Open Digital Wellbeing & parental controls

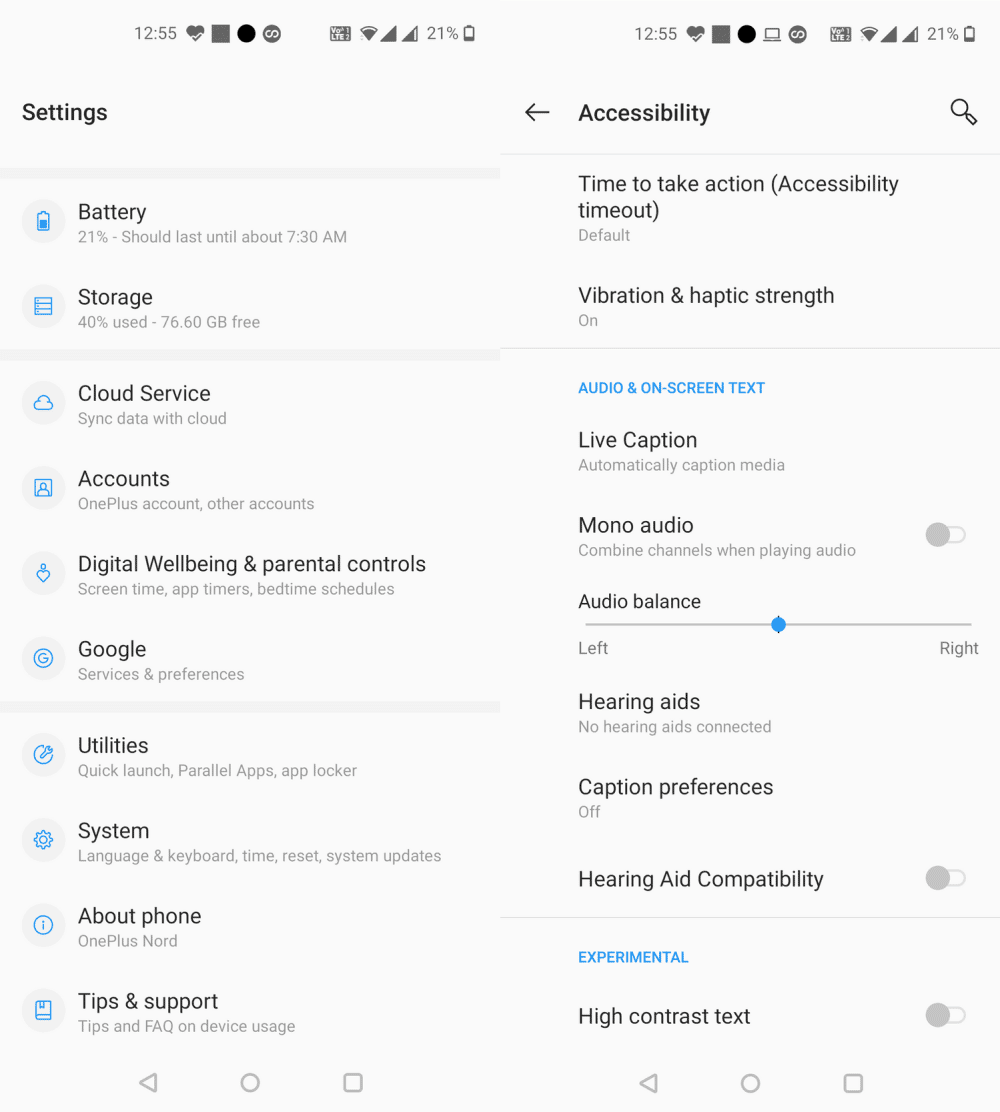(252, 574)
